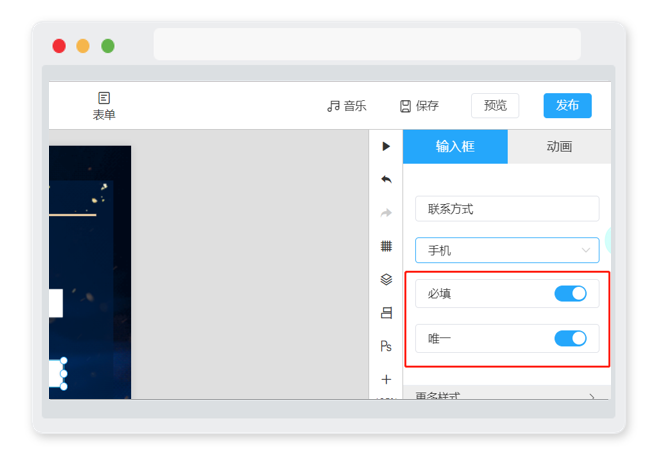Click the 保存 save icon
Screen dimensions: 660x460
405,106
